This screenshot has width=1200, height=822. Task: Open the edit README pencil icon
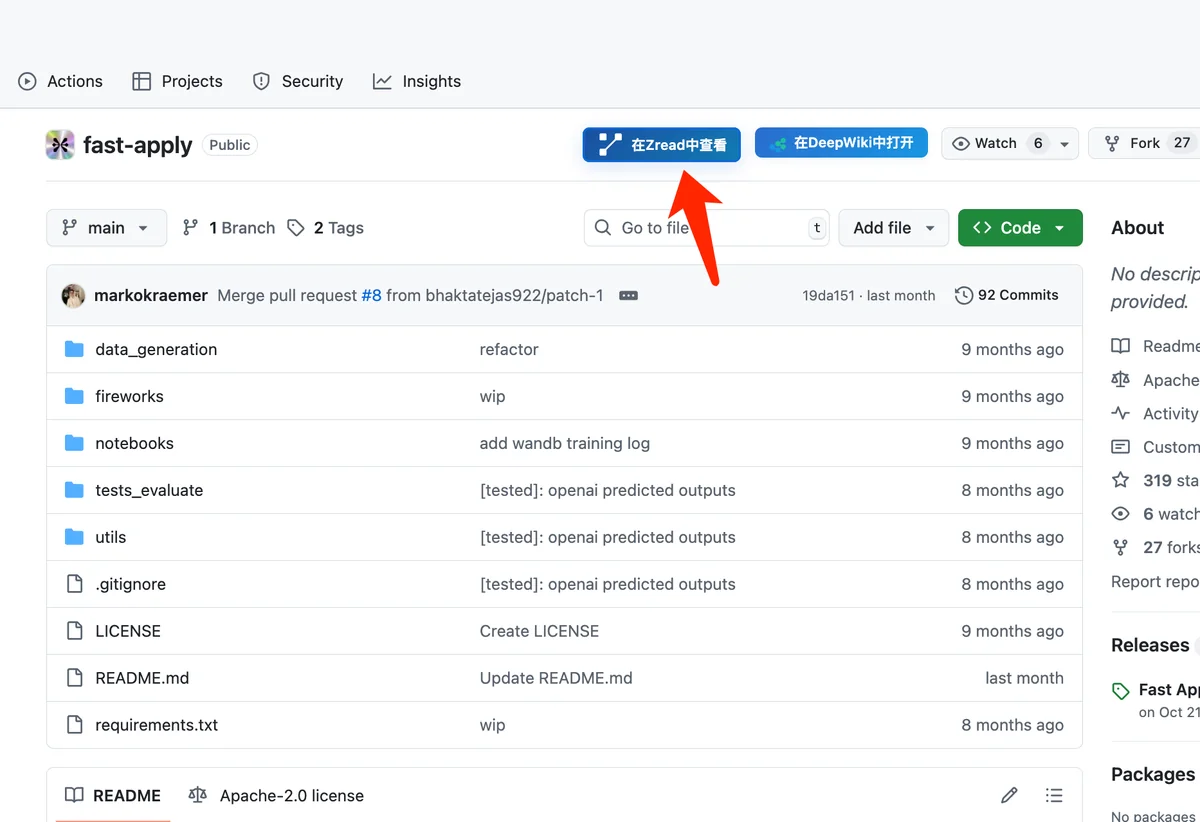click(x=1009, y=796)
